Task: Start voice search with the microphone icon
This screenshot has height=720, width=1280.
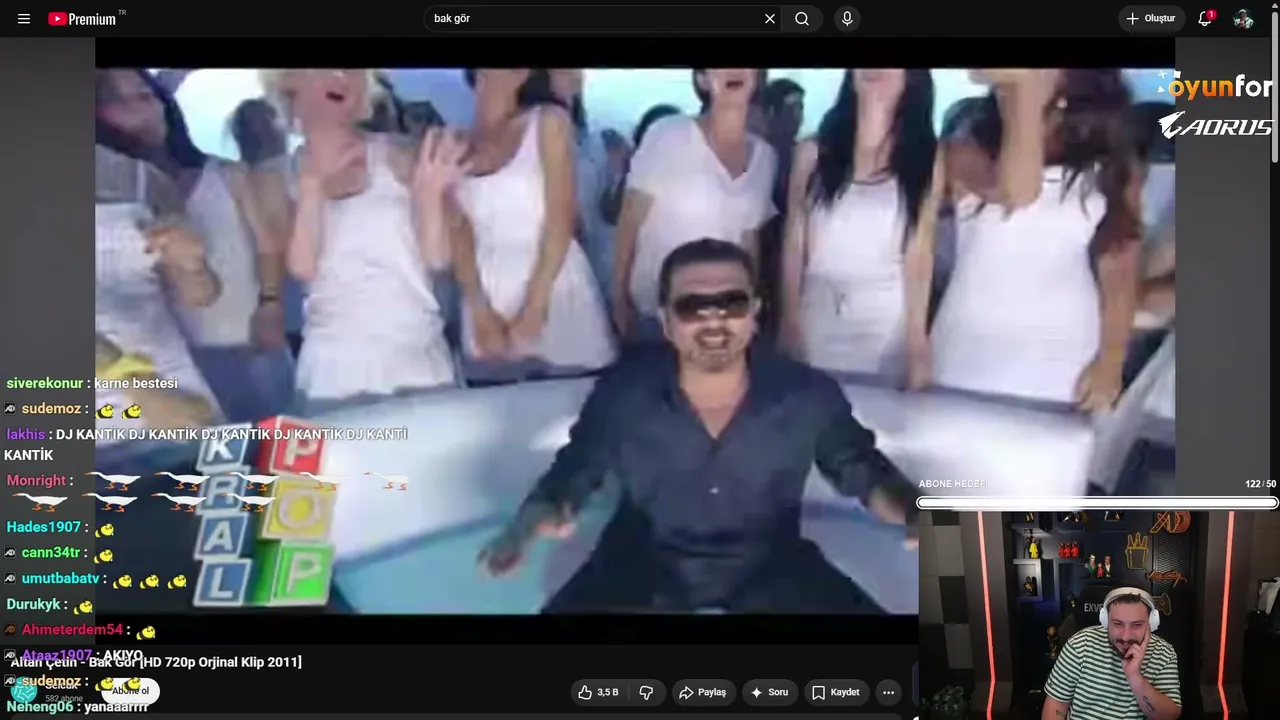Action: pyautogui.click(x=847, y=19)
